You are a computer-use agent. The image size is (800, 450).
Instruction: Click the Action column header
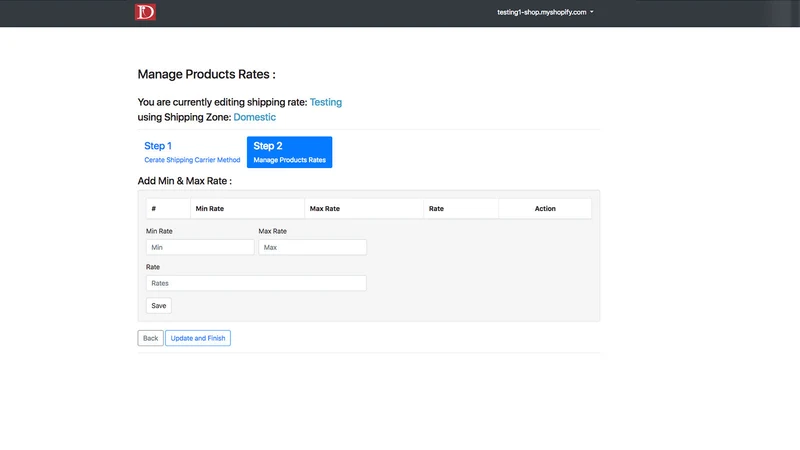pyautogui.click(x=545, y=209)
